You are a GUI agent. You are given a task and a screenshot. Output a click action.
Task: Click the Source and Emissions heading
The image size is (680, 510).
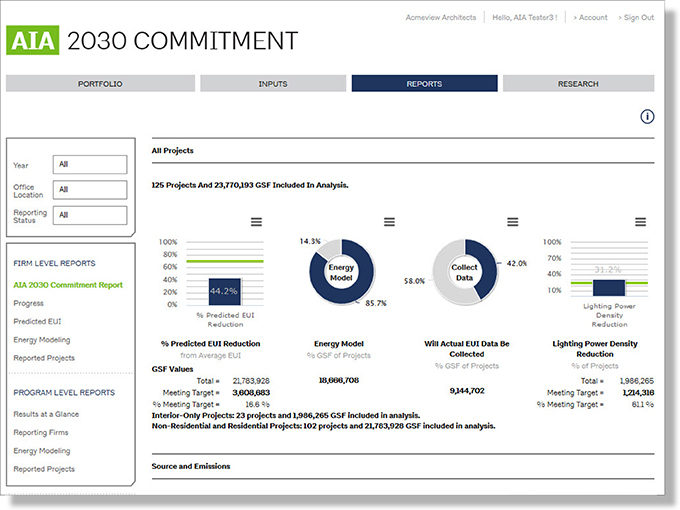191,466
